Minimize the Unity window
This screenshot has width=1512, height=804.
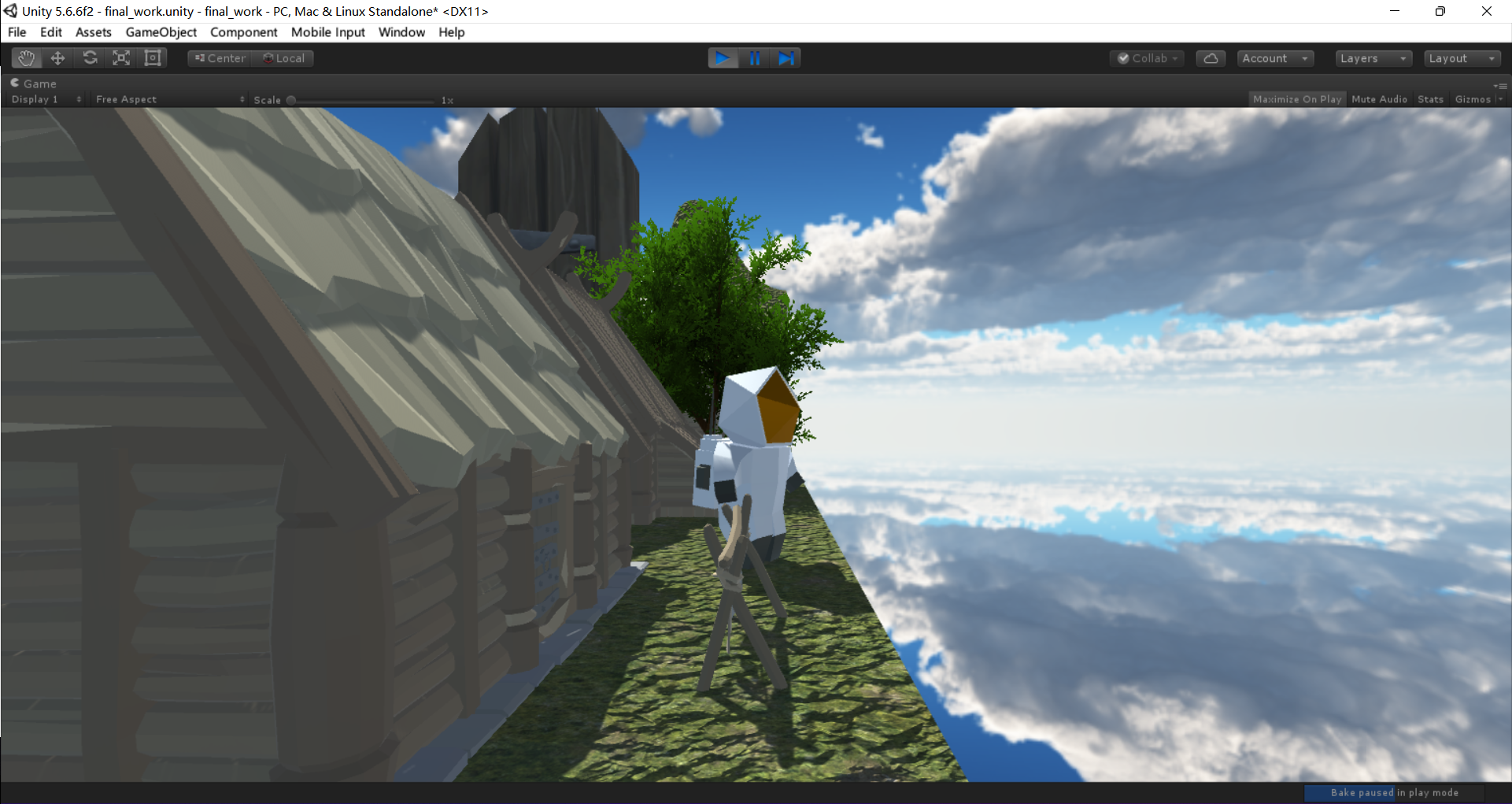pyautogui.click(x=1395, y=11)
